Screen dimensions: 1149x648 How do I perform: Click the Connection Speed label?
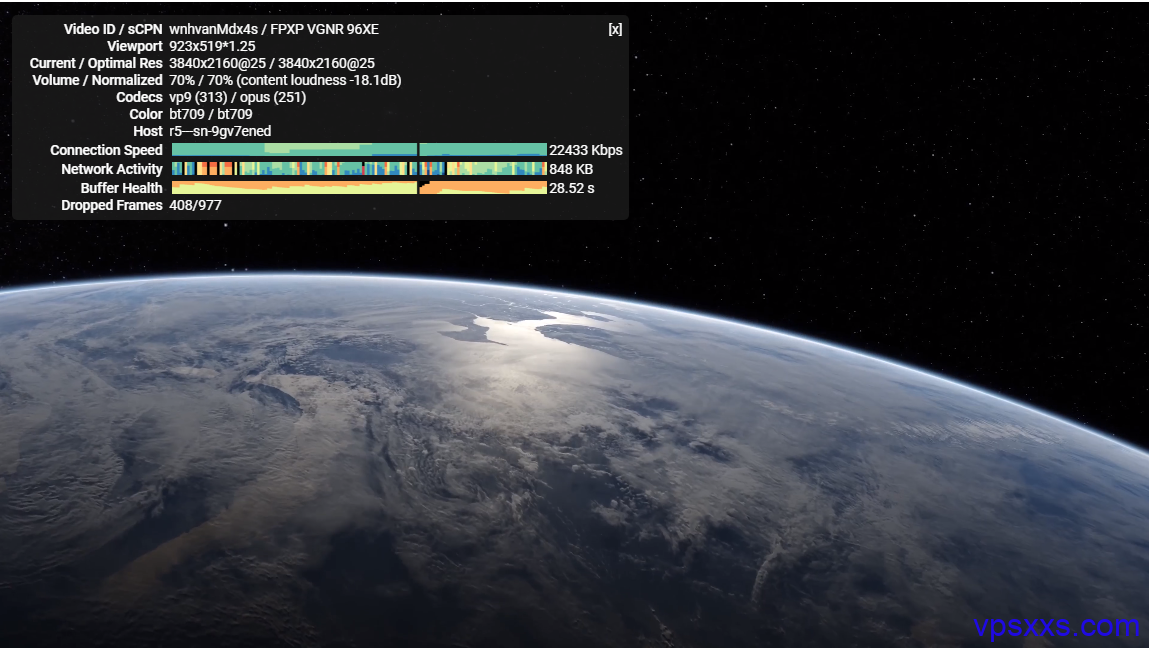(x=106, y=150)
